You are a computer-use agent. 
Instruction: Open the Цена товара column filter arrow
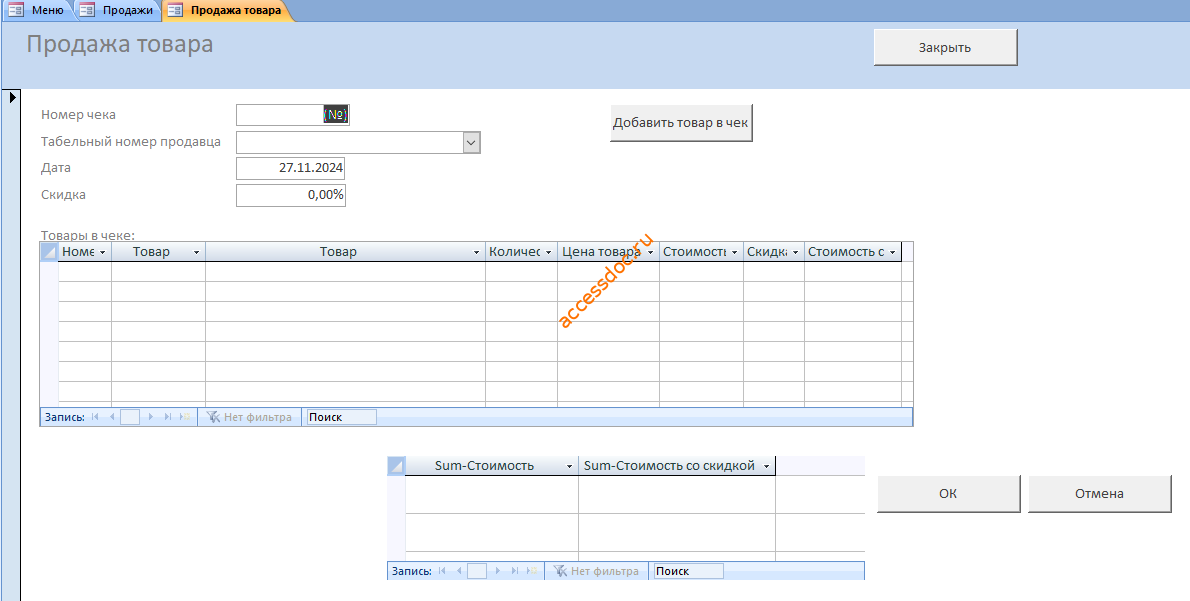pyautogui.click(x=650, y=252)
